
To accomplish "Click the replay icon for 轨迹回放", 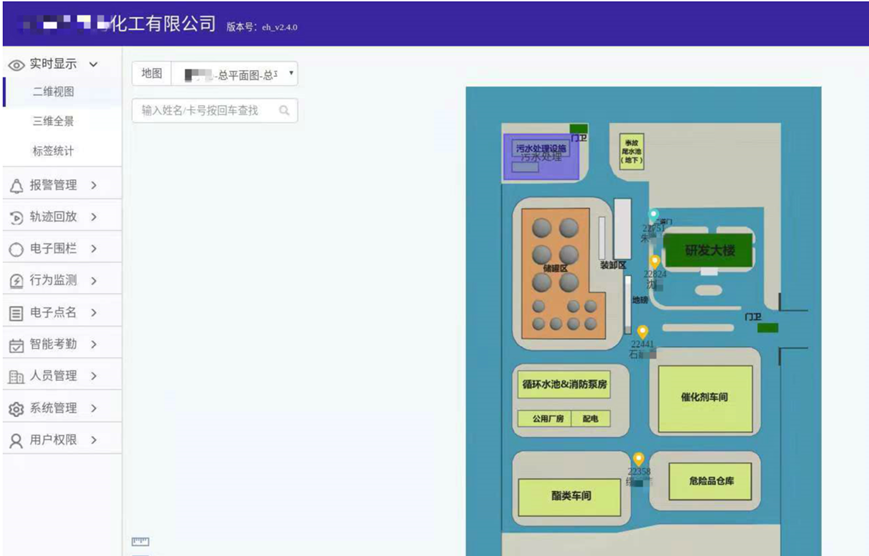I will point(16,217).
